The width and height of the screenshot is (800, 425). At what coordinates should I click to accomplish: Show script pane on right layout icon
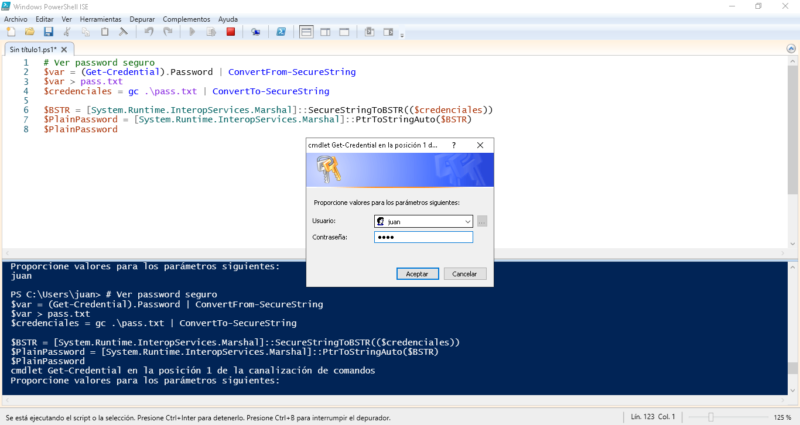tap(326, 32)
